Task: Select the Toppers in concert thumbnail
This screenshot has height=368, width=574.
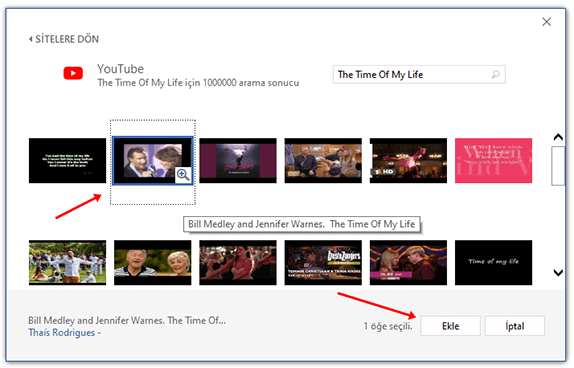Action: pyautogui.click(x=323, y=263)
